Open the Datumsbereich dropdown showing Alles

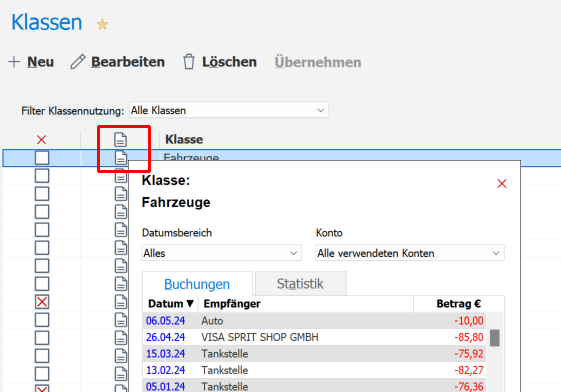[221, 253]
